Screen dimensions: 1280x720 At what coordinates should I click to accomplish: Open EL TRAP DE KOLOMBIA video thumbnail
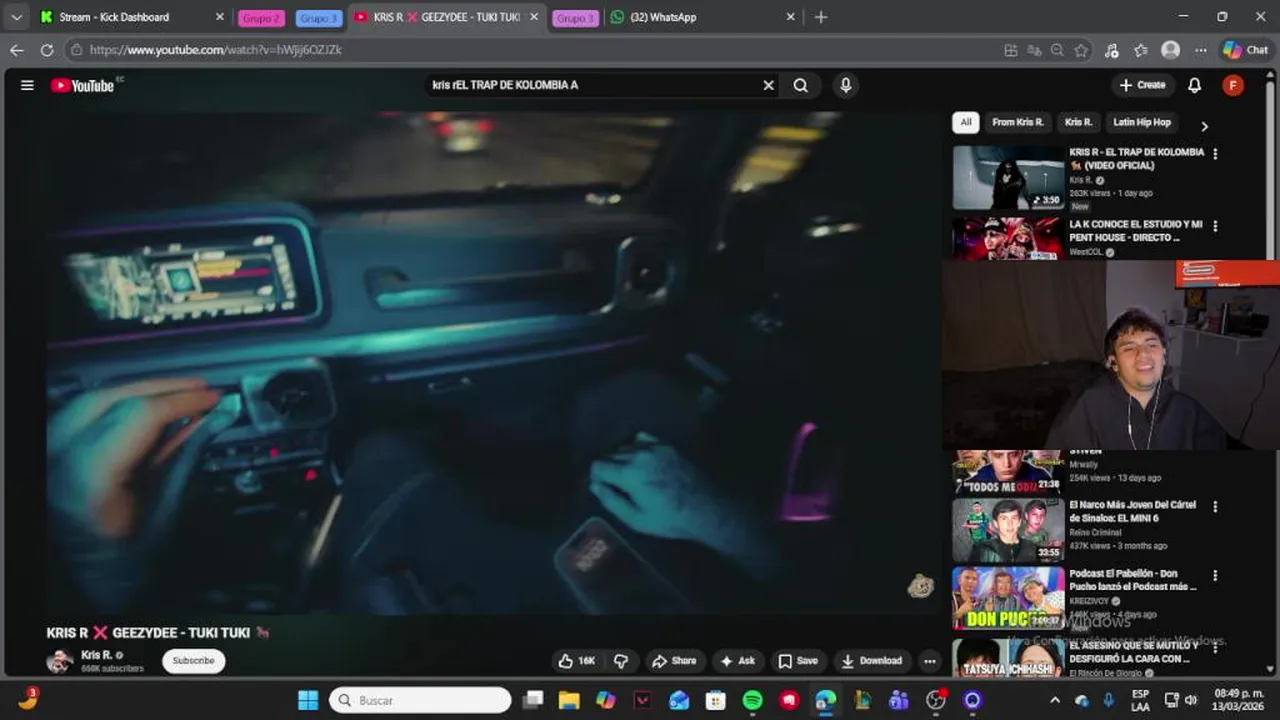coord(1008,177)
